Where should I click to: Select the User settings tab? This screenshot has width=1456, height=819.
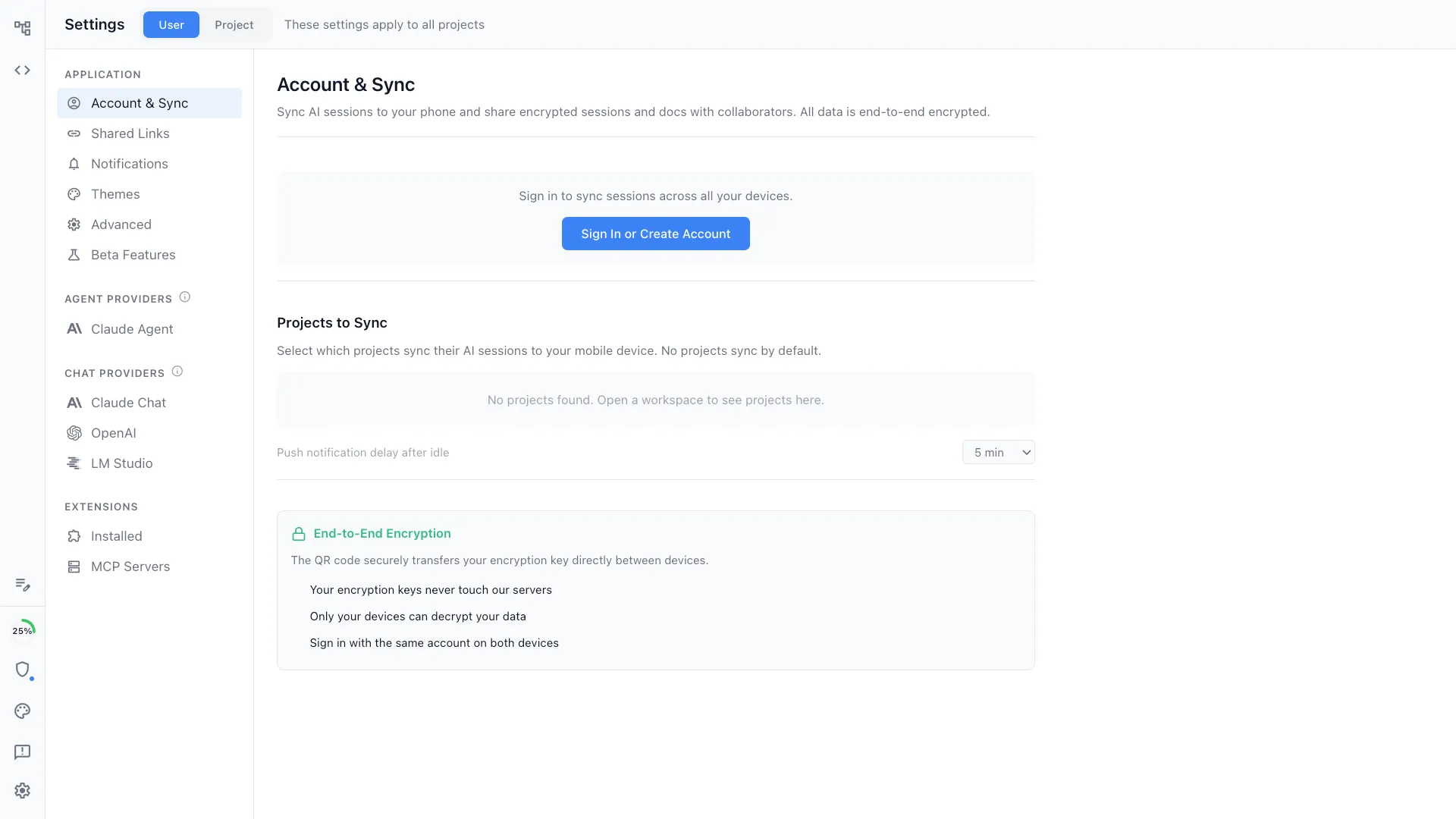click(171, 24)
